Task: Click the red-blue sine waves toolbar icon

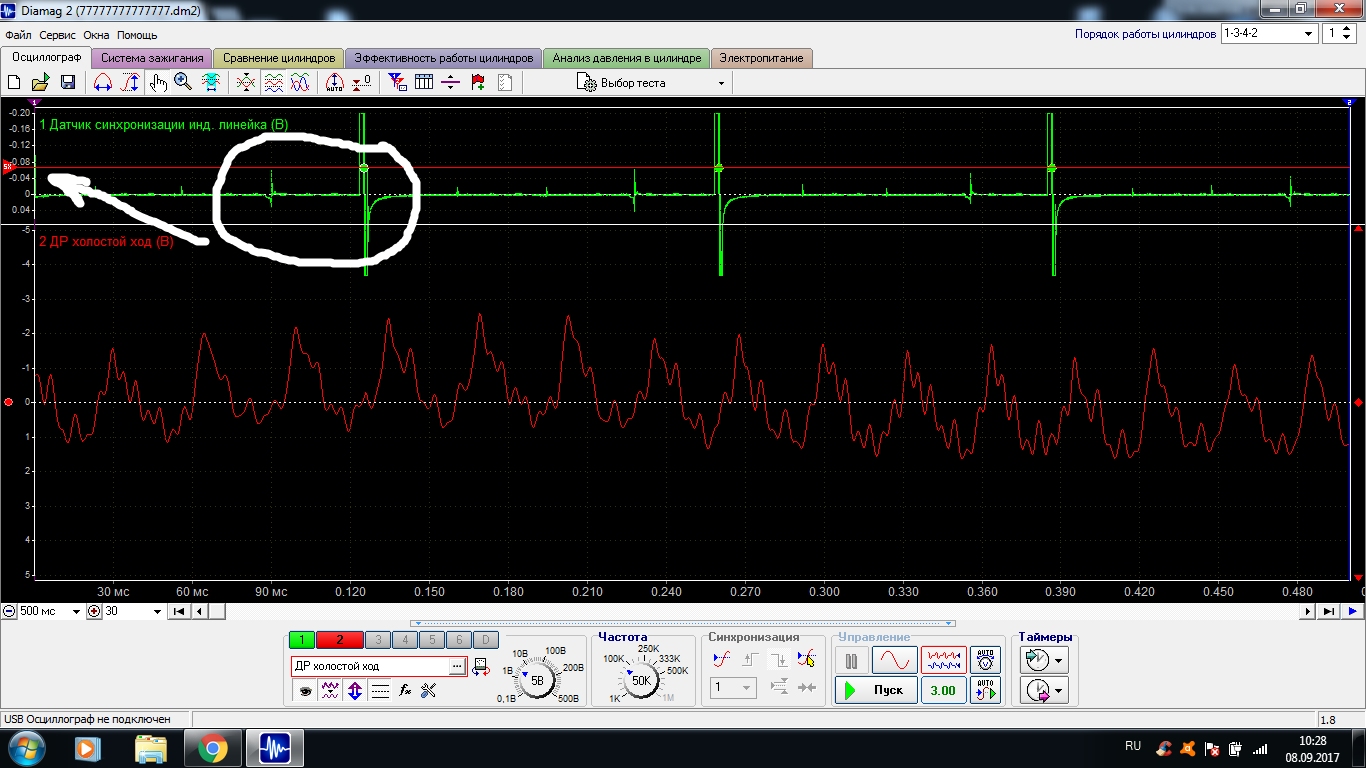Action: click(300, 83)
